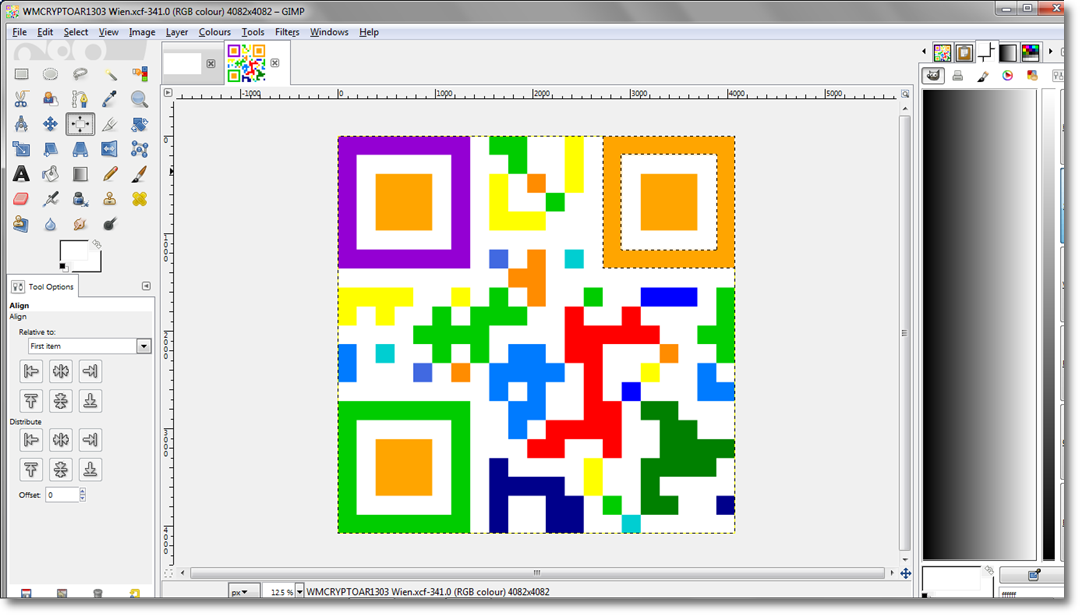Image resolution: width=1080 pixels, height=615 pixels.
Task: Open the File menu
Action: click(19, 32)
